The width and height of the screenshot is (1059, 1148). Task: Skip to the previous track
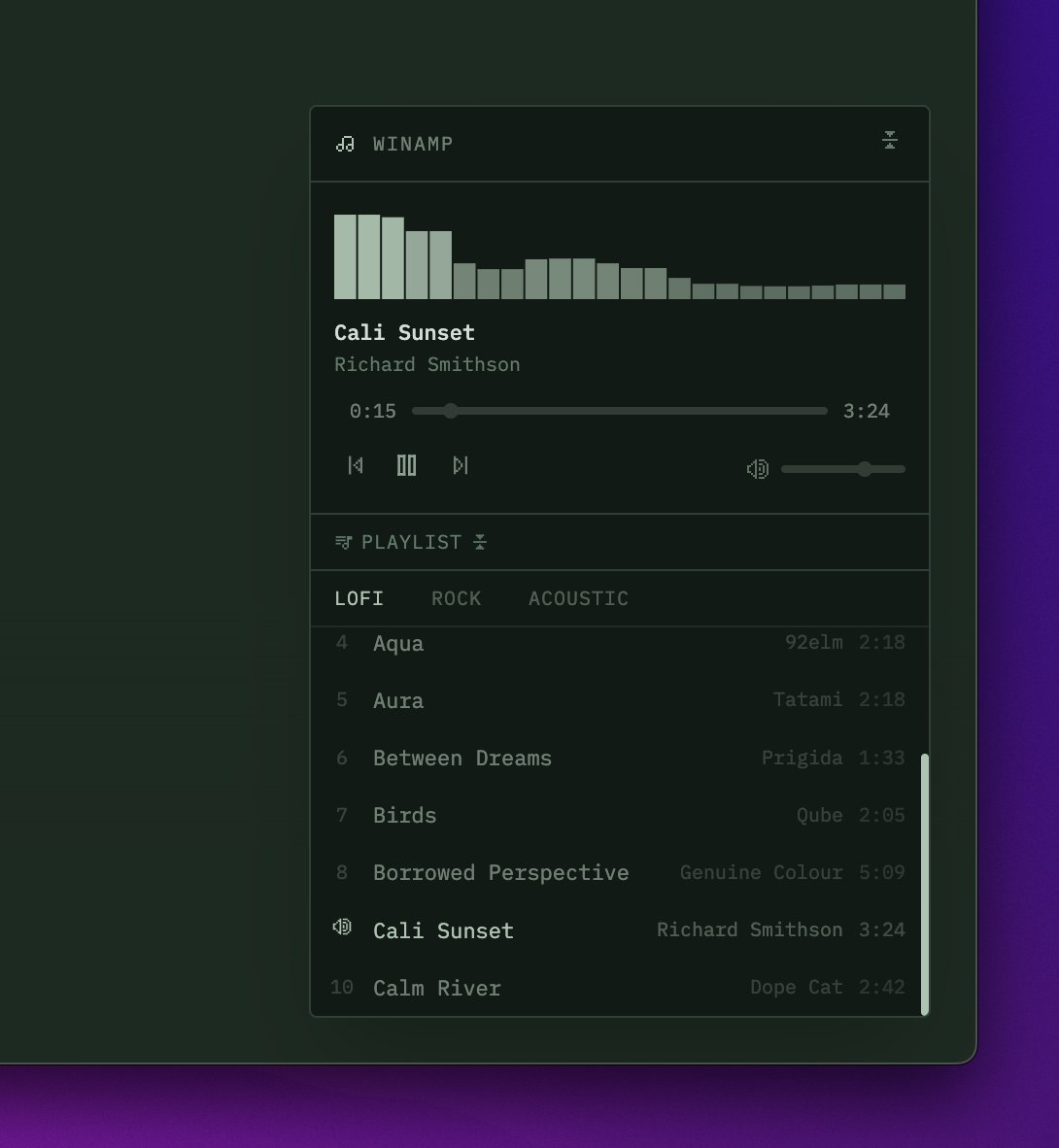[x=356, y=465]
